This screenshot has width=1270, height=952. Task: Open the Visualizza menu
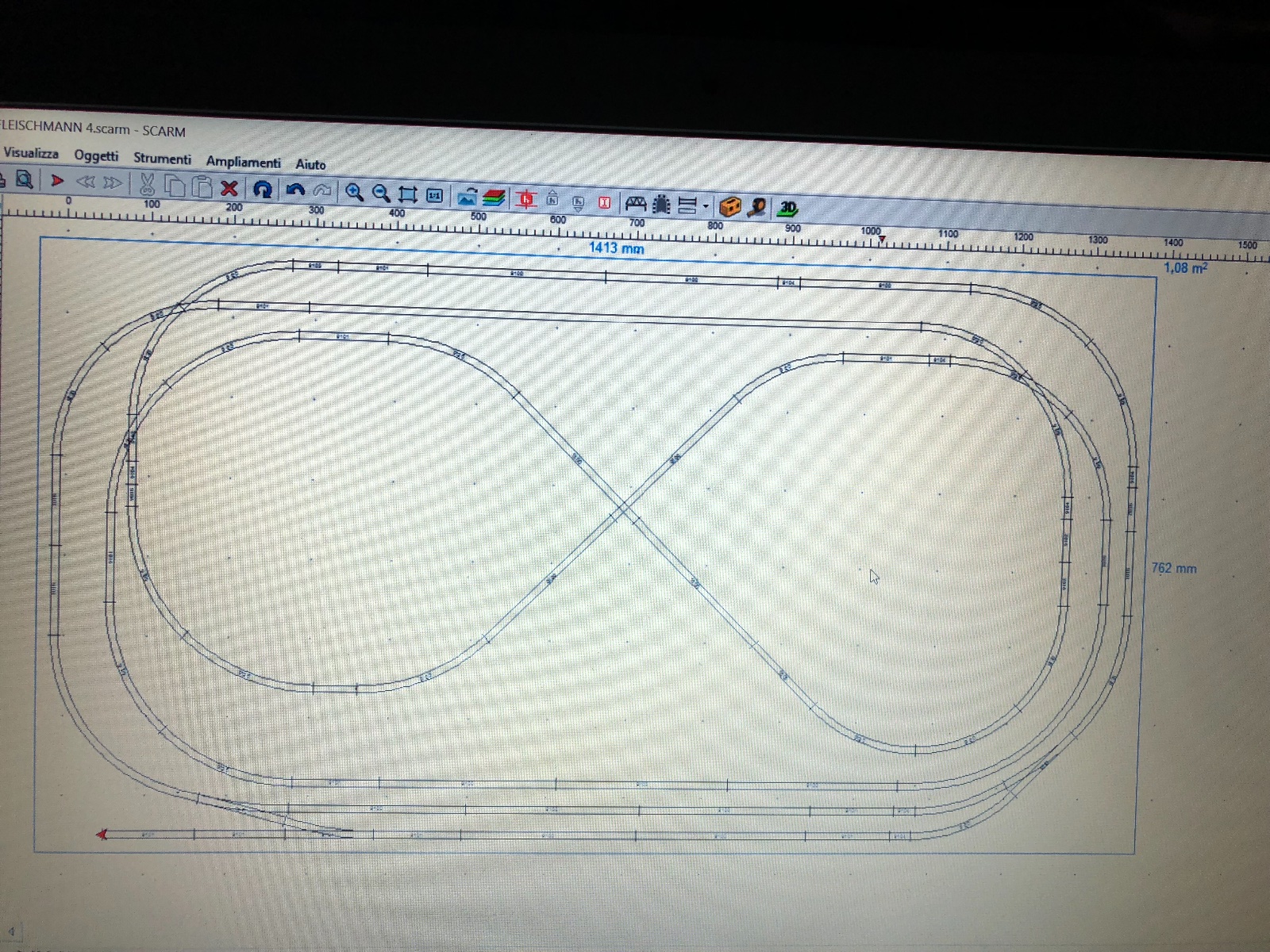point(31,153)
